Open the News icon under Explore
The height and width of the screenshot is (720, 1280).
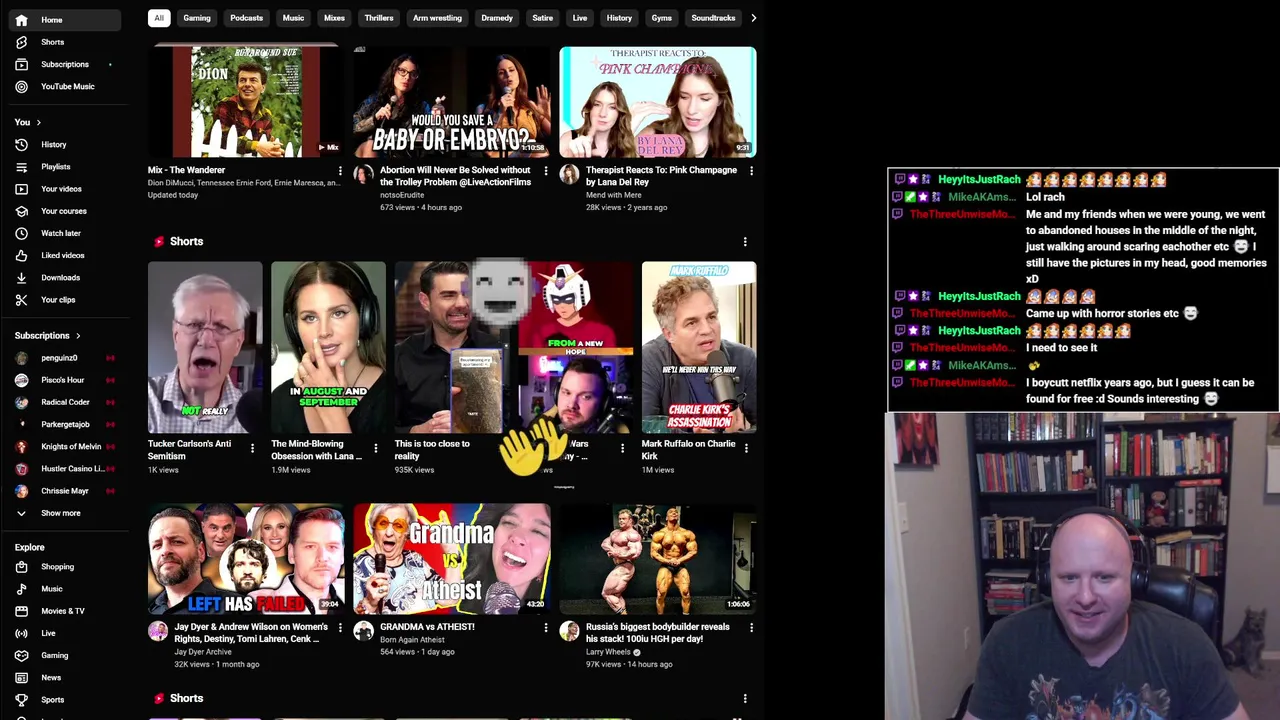pyautogui.click(x=21, y=677)
